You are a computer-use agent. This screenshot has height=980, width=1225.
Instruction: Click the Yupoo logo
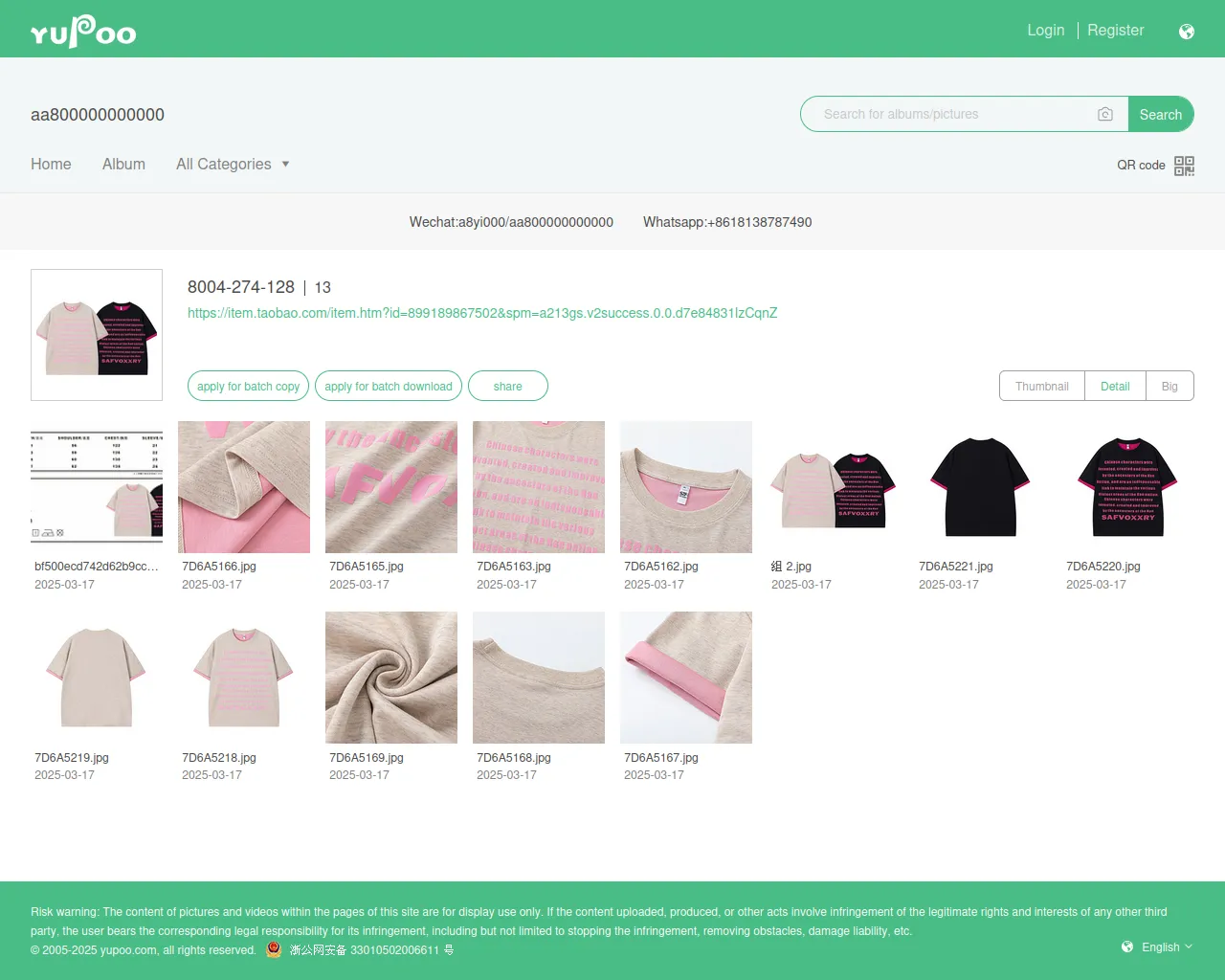click(x=83, y=32)
